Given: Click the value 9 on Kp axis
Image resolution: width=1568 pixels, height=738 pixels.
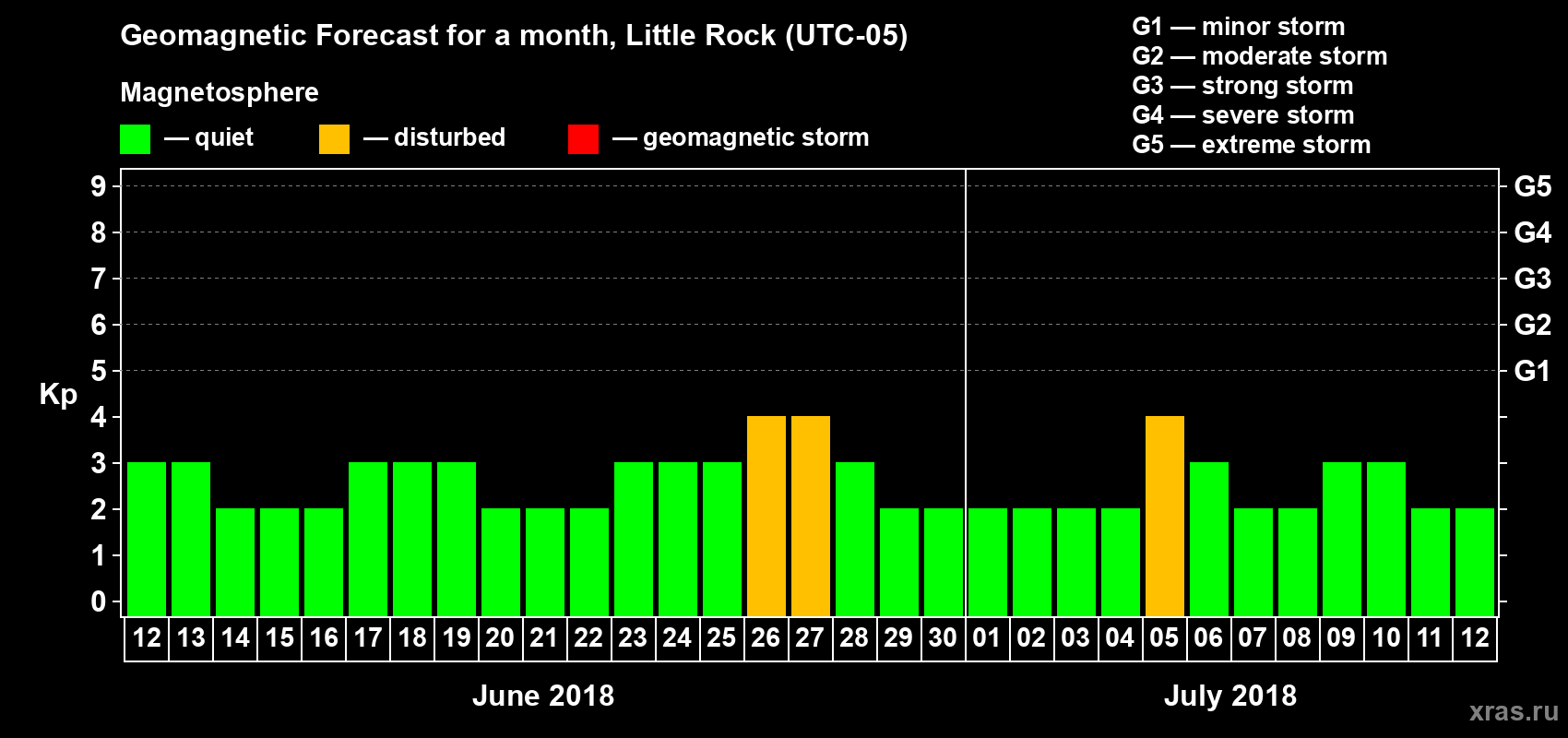Looking at the screenshot, I should click(x=99, y=186).
